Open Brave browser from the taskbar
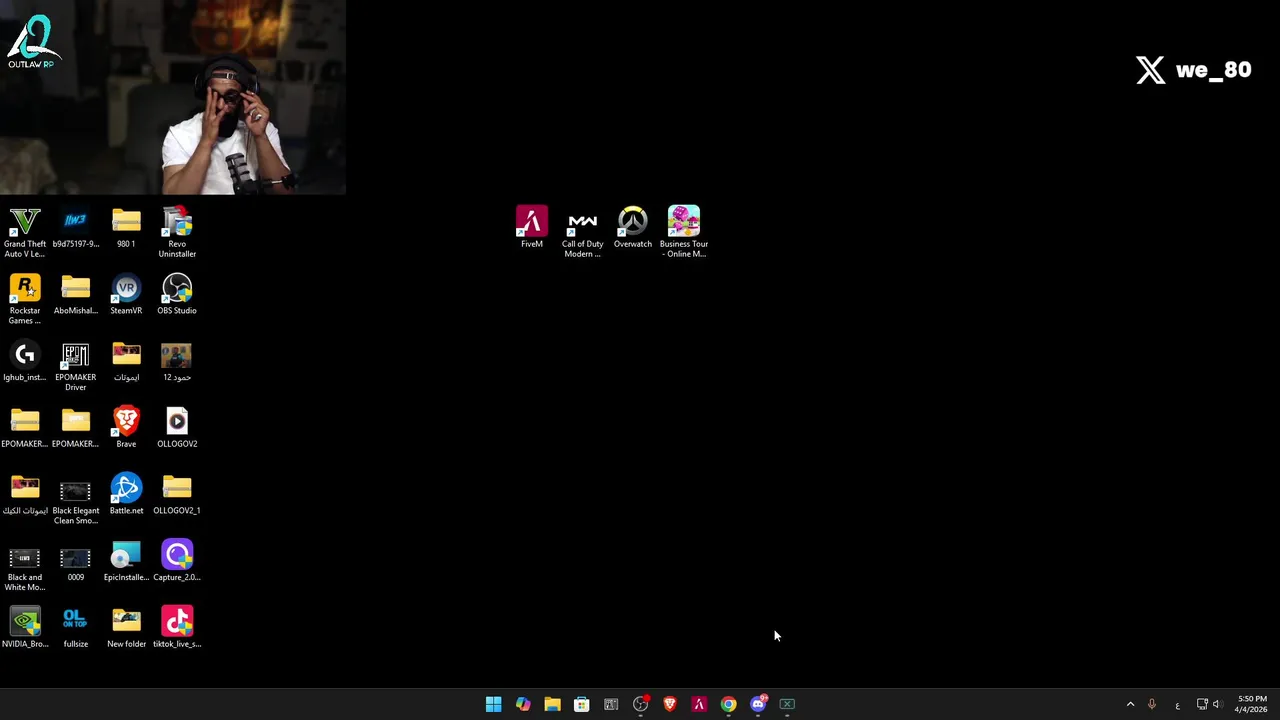 [670, 704]
